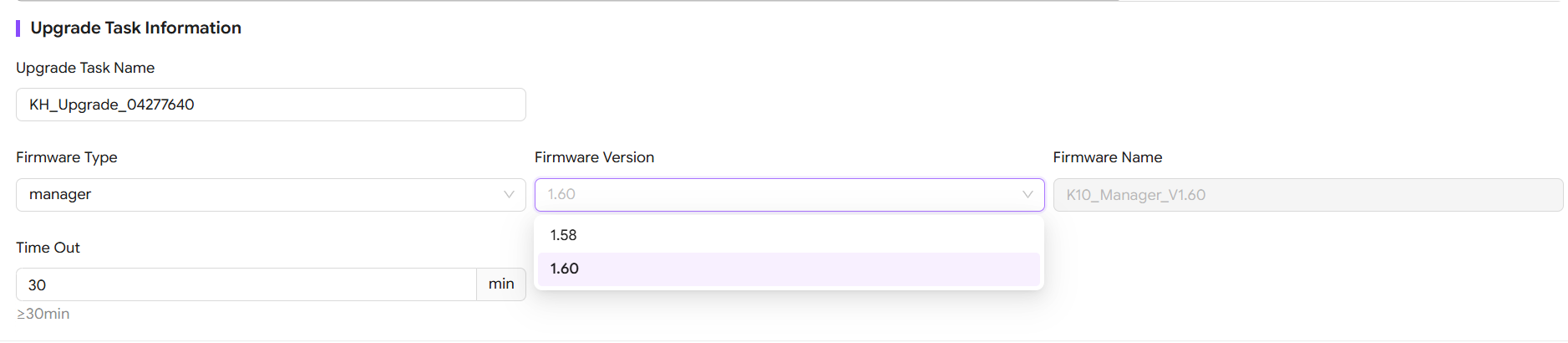This screenshot has width=1568, height=343.
Task: Click the '≥30min' hint text
Action: click(43, 314)
